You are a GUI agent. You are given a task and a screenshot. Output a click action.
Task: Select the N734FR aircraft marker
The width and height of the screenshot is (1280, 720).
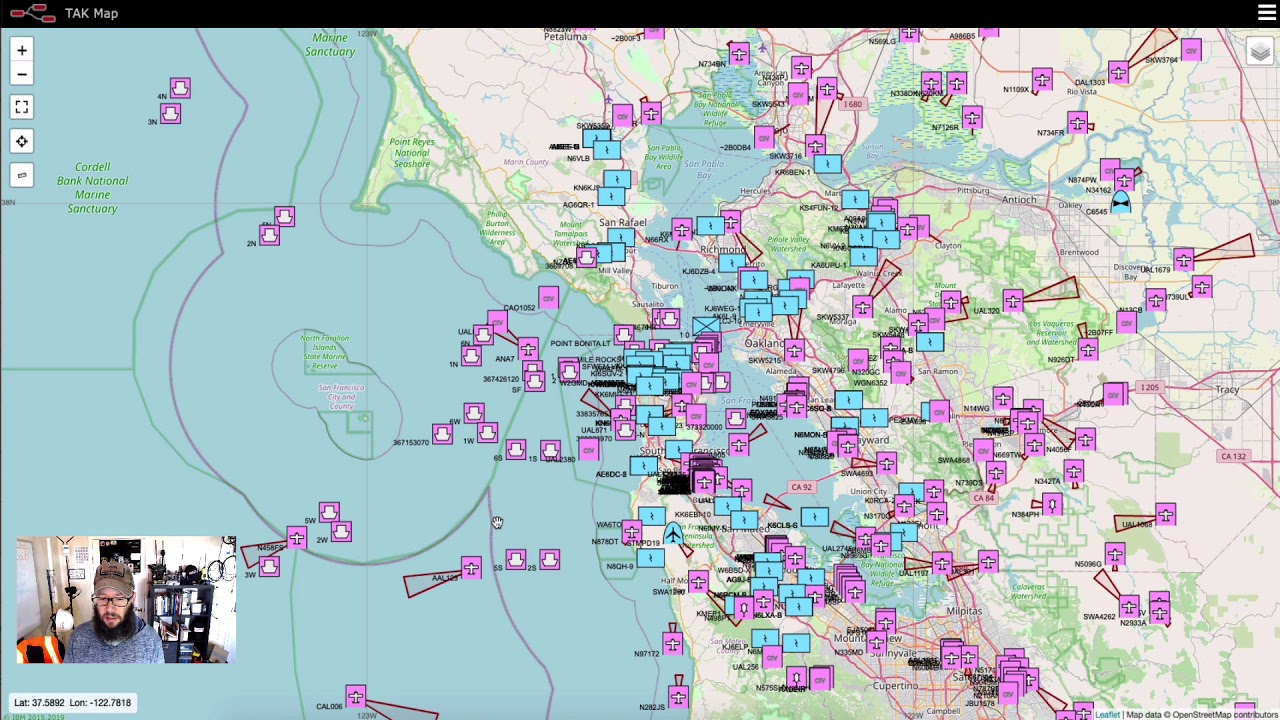tap(1077, 124)
